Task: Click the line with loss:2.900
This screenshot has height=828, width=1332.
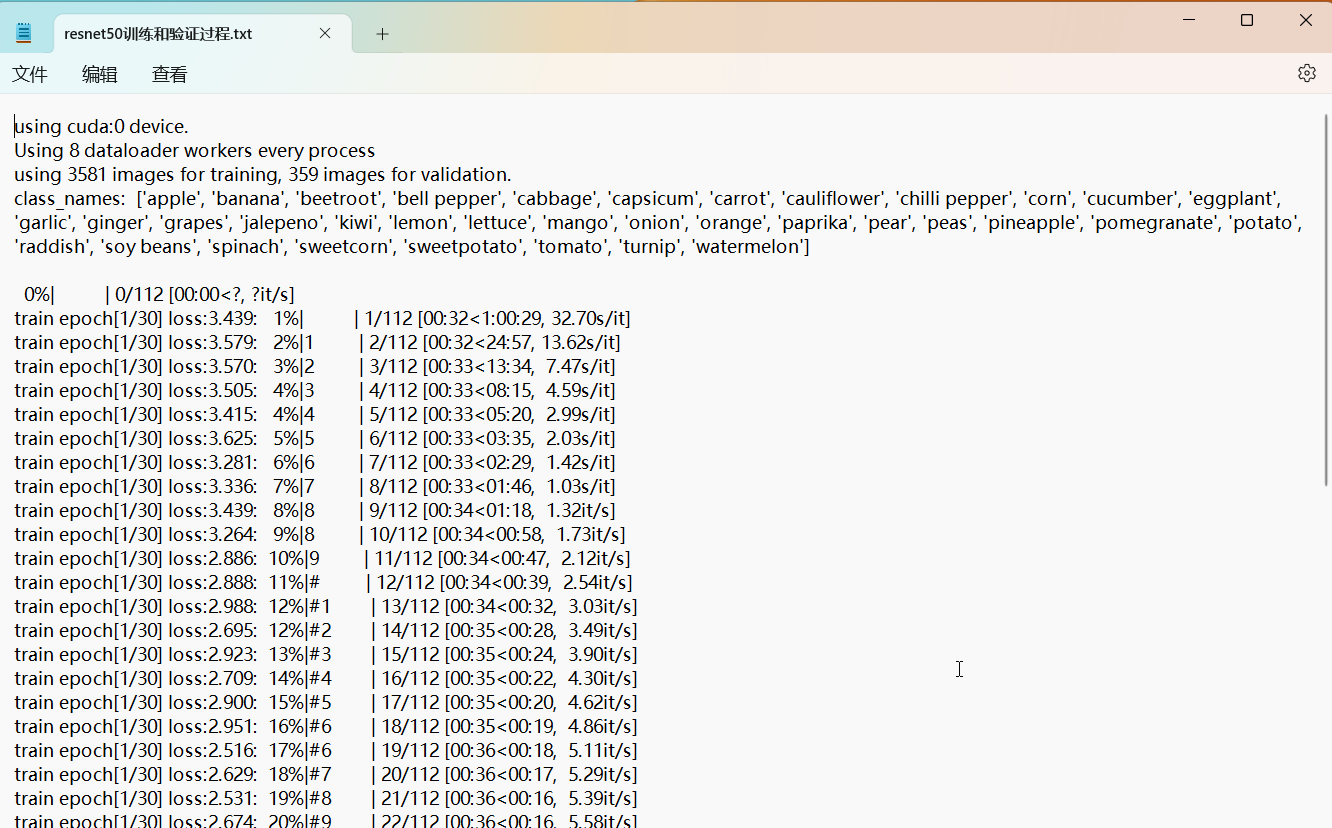Action: (x=326, y=703)
